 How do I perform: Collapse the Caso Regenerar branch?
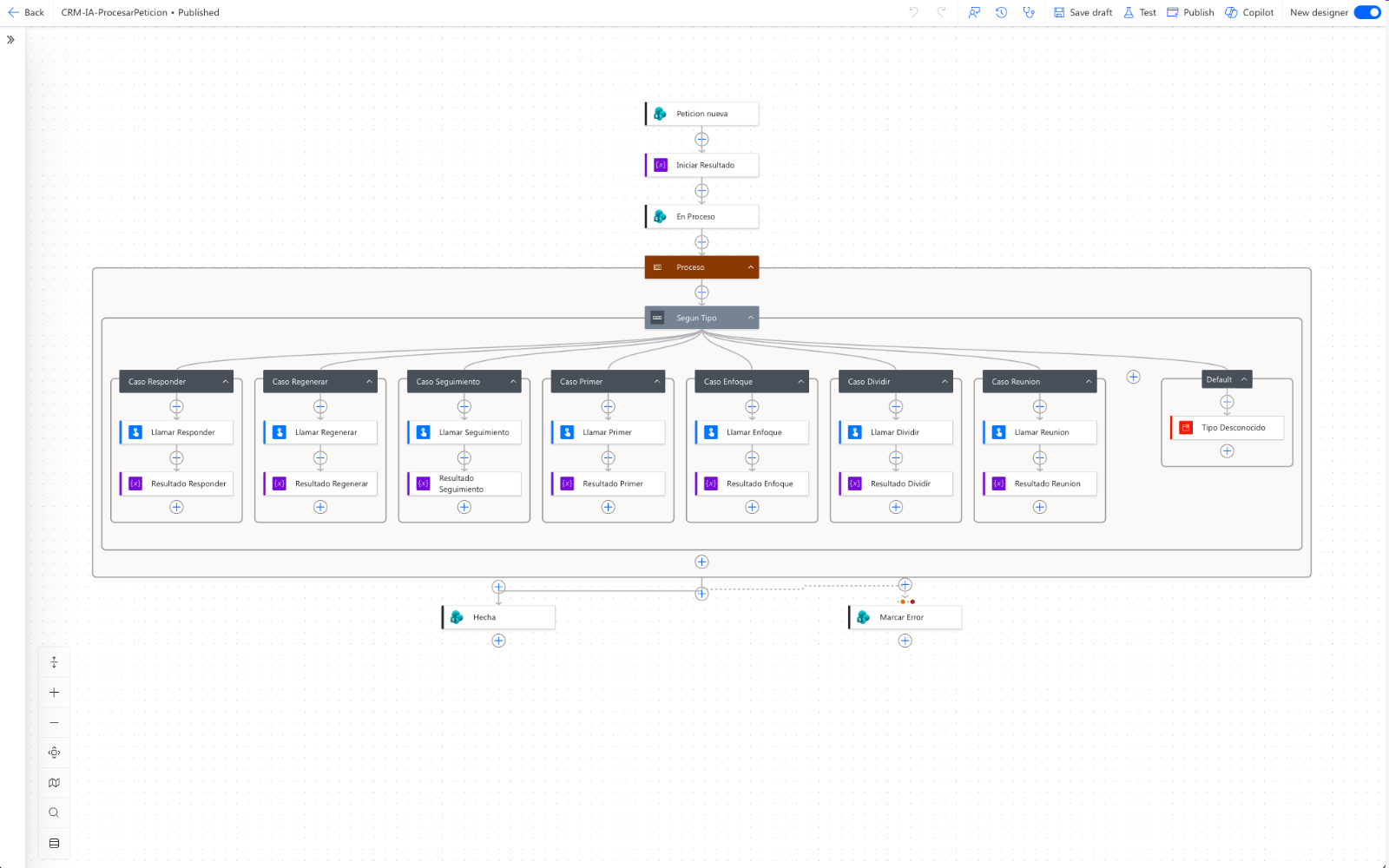[369, 382]
